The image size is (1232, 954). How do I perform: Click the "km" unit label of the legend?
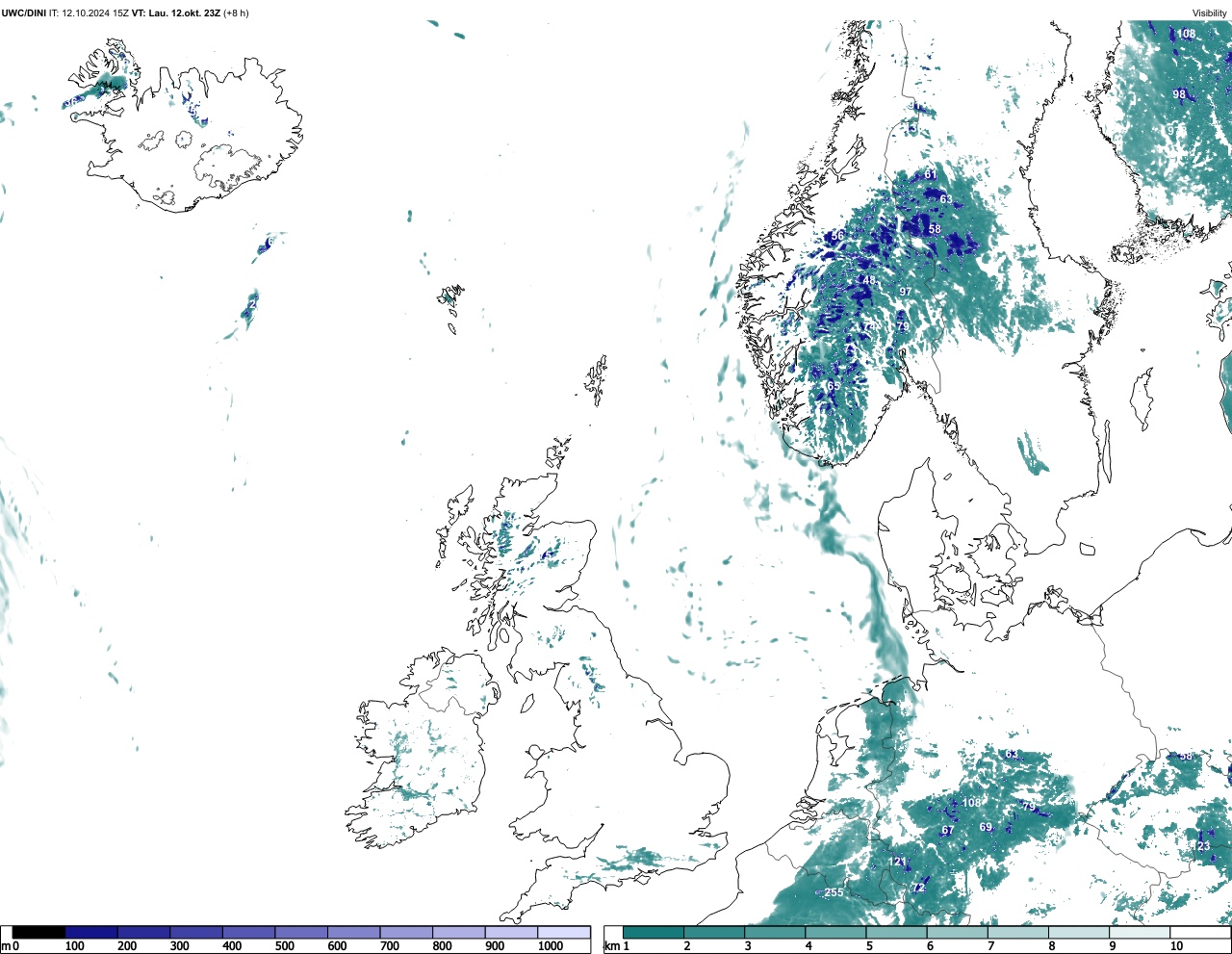click(x=612, y=946)
